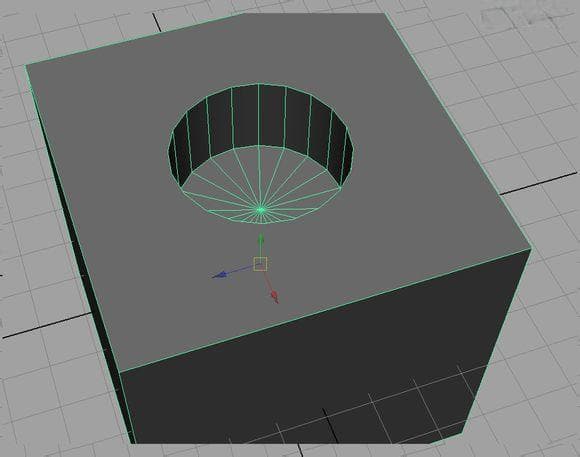Click the green Y-axis arrow of manipulator
The image size is (580, 457).
[x=261, y=239]
